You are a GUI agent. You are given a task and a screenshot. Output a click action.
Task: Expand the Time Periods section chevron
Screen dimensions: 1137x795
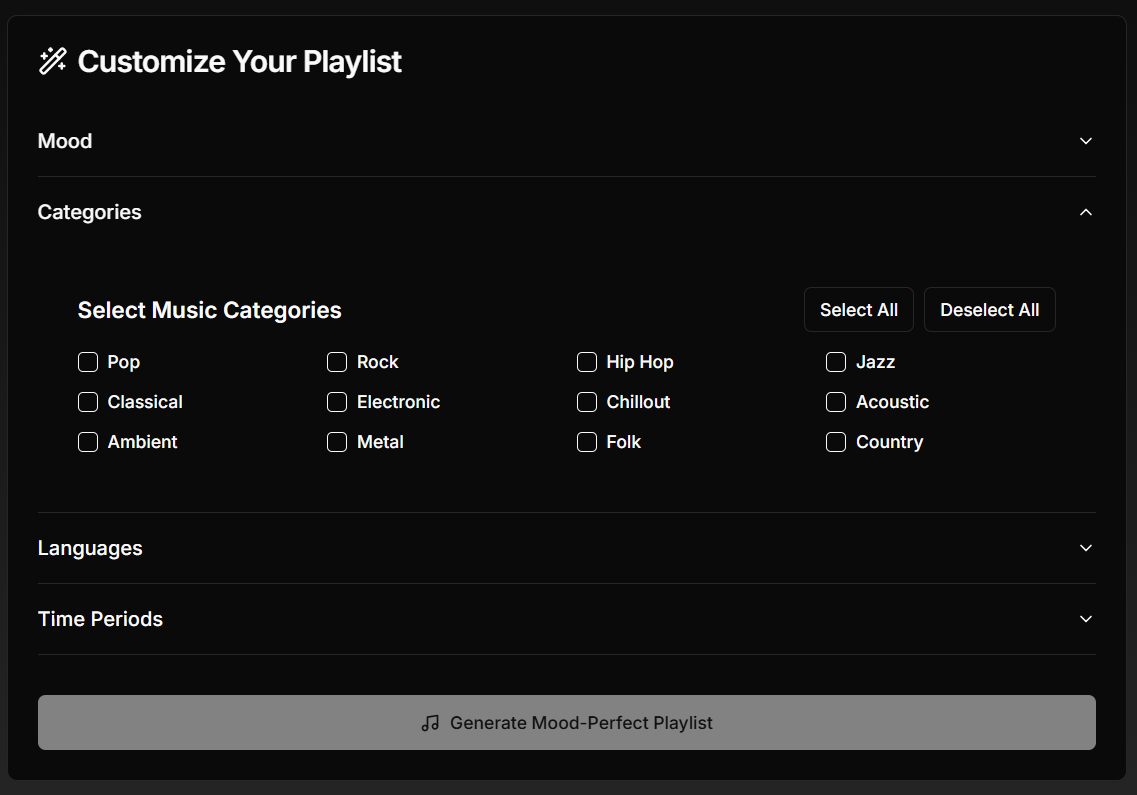(1086, 619)
